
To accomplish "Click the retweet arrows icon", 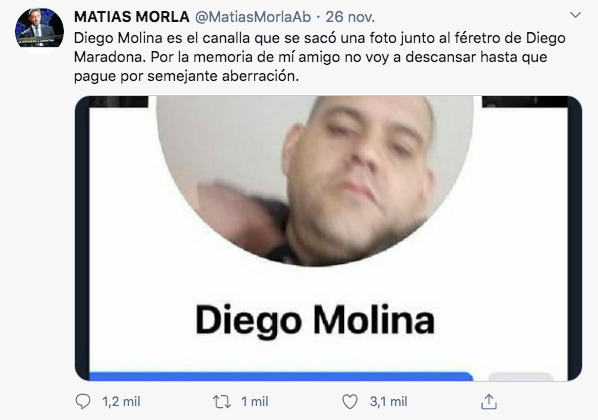I will click(x=222, y=402).
